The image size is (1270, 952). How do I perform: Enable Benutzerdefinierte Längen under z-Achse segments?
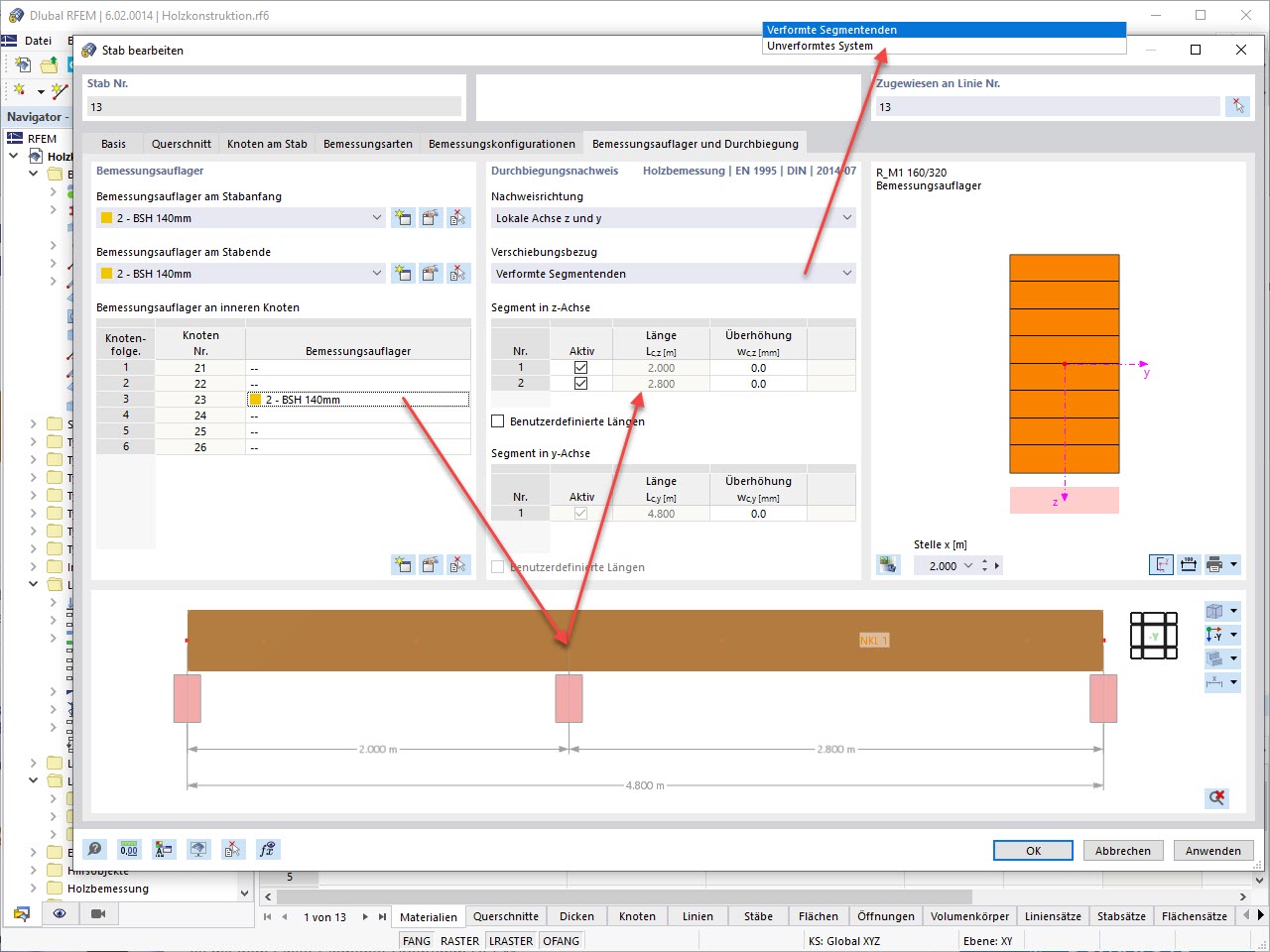pos(498,421)
